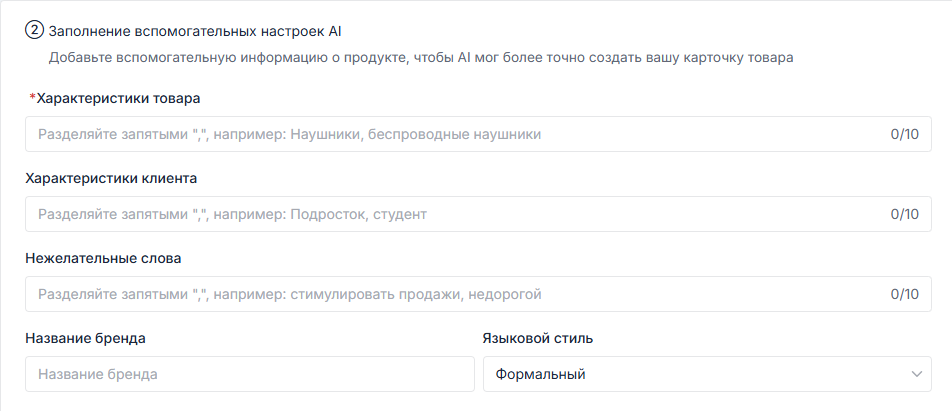This screenshot has width=952, height=411.
Task: Focus the Название бренда input field
Action: [x=250, y=374]
